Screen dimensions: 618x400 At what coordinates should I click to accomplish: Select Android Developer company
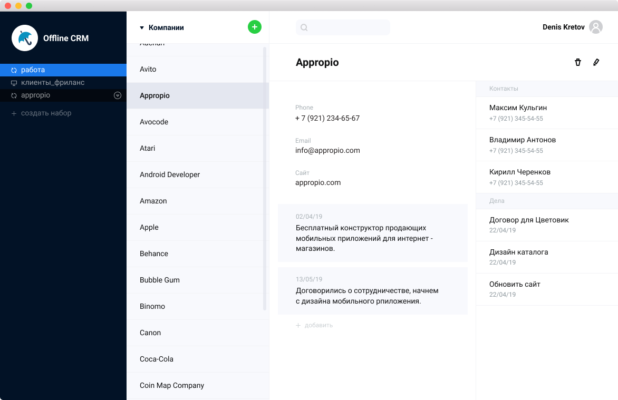[x=170, y=175]
